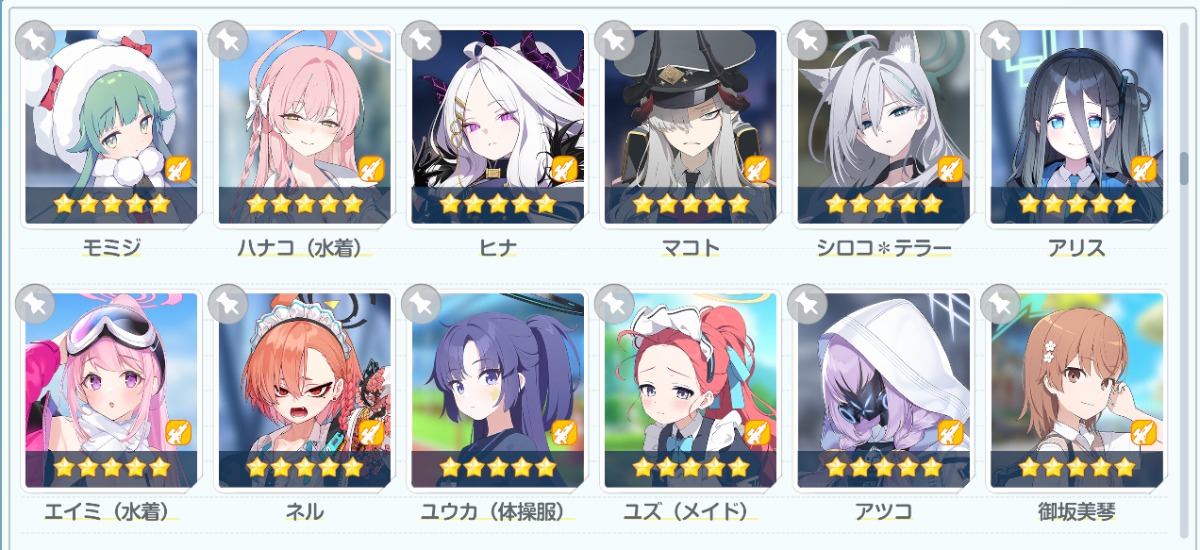Click the ハナコ（水着） name label
1200x550 pixels.
(305, 248)
